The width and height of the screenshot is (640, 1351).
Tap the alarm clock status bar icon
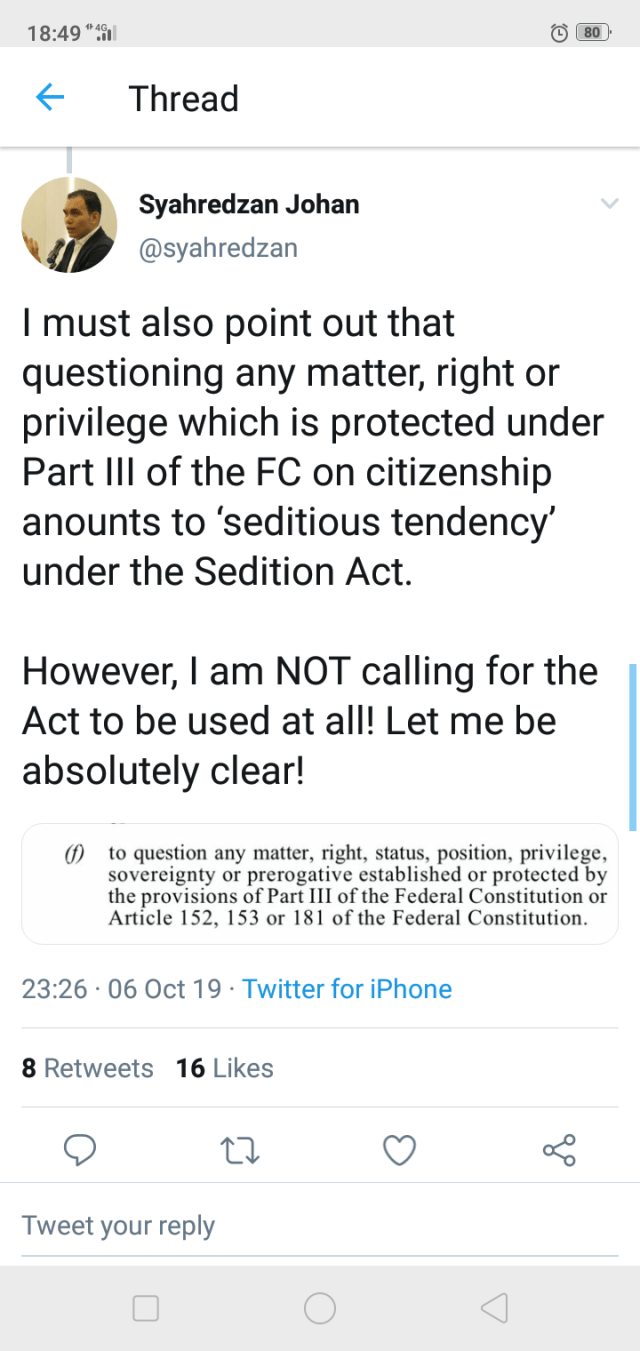pos(559,32)
